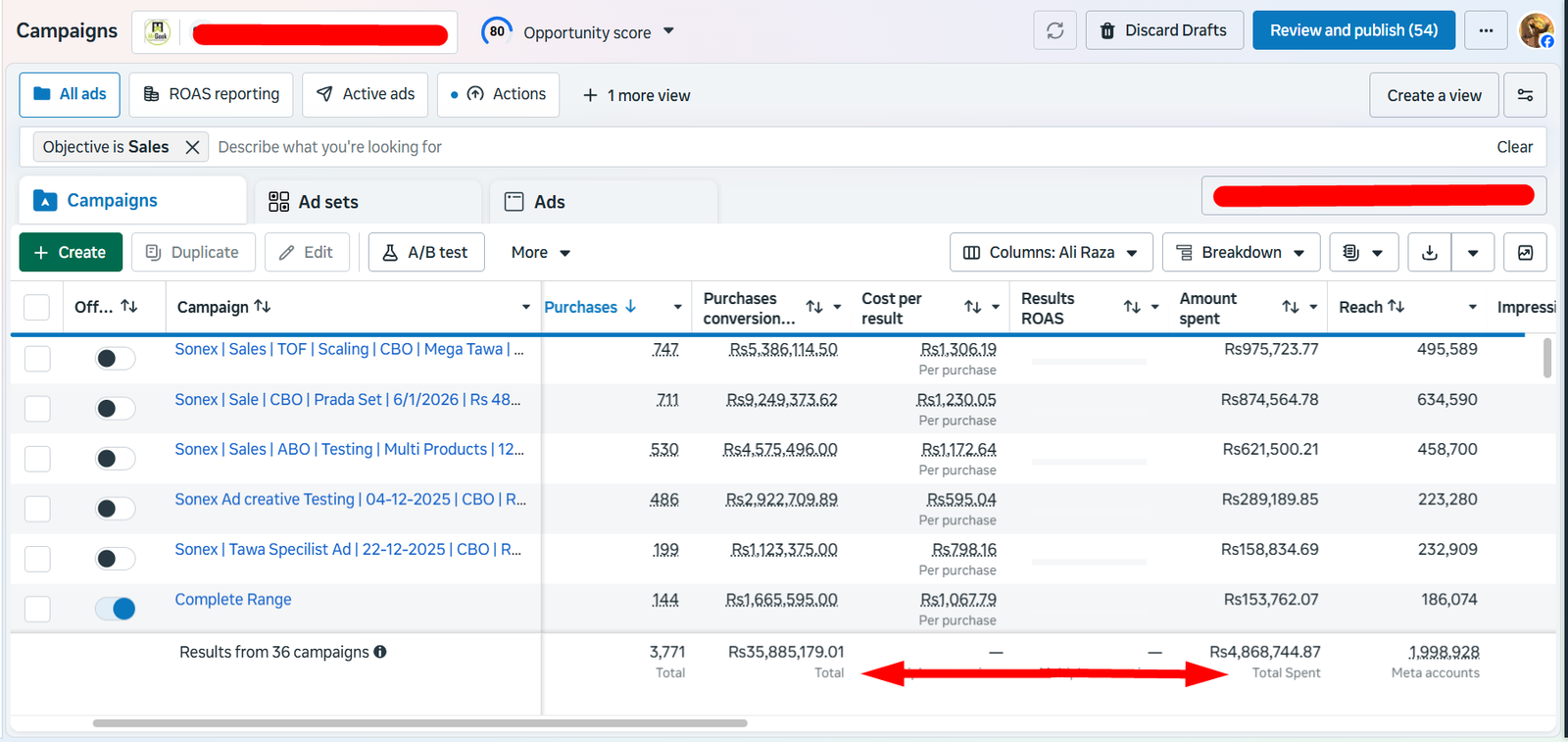
Task: Click the refresh icon button
Action: tap(1054, 30)
